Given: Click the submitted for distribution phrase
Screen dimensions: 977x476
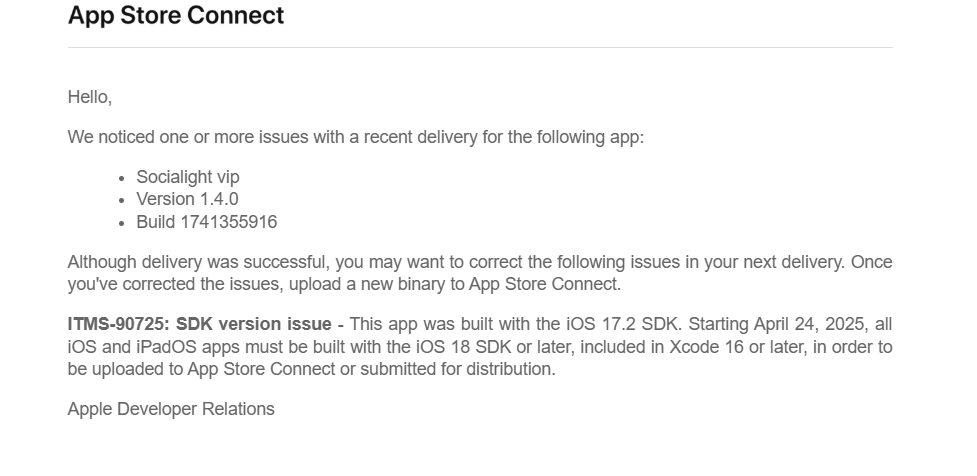Looking at the screenshot, I should tap(457, 369).
